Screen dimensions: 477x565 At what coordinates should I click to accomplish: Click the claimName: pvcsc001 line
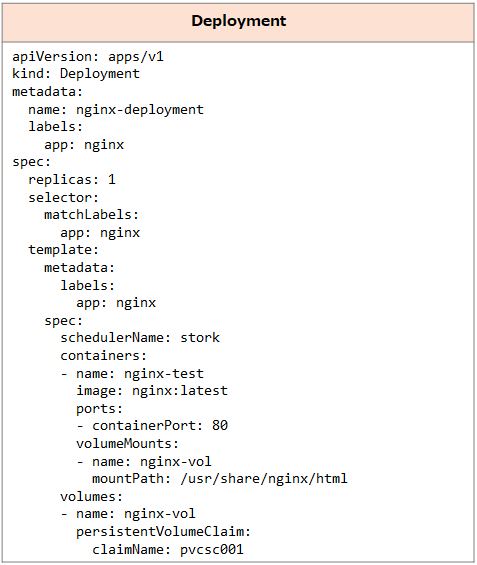168,550
